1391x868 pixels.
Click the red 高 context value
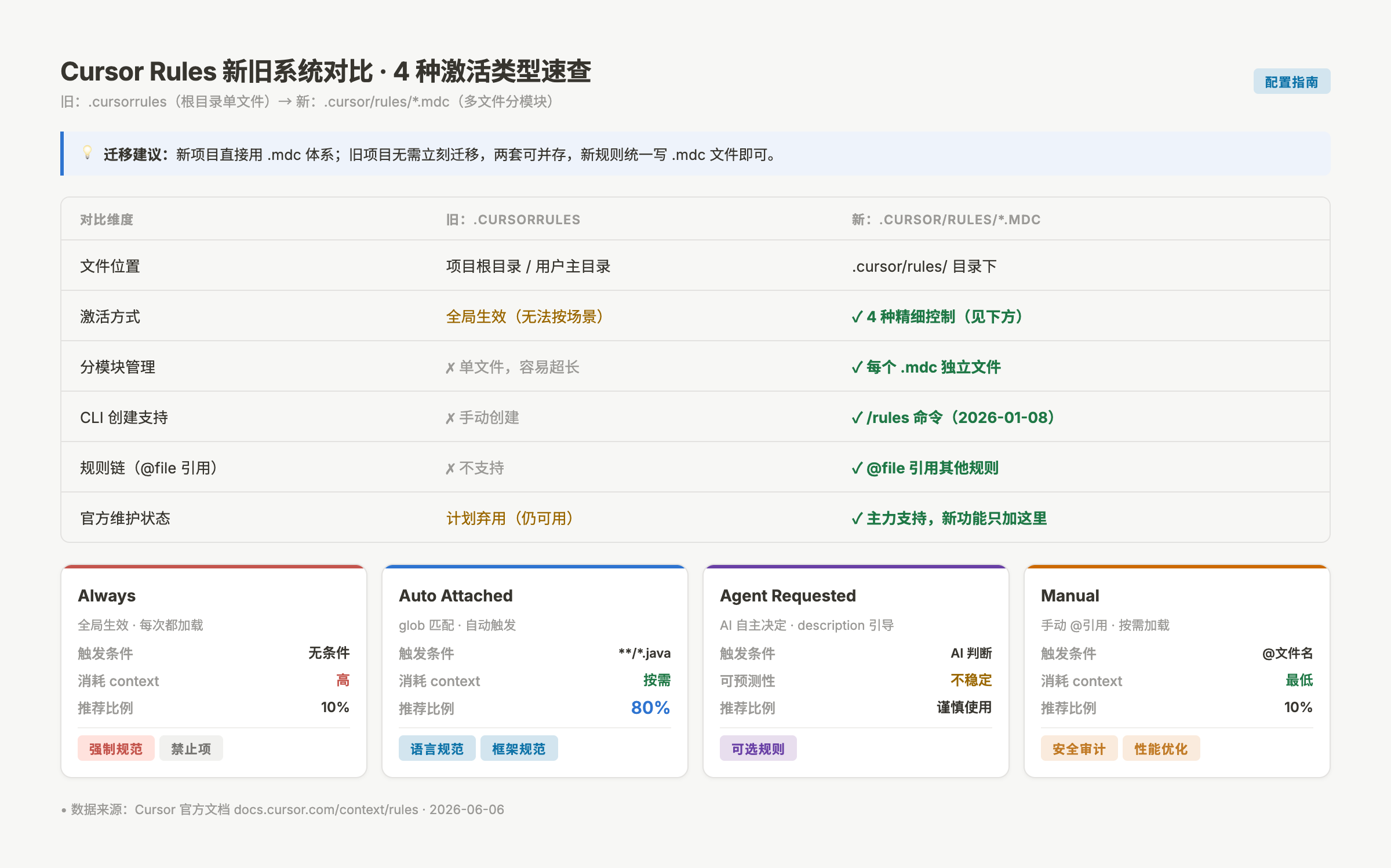[343, 680]
